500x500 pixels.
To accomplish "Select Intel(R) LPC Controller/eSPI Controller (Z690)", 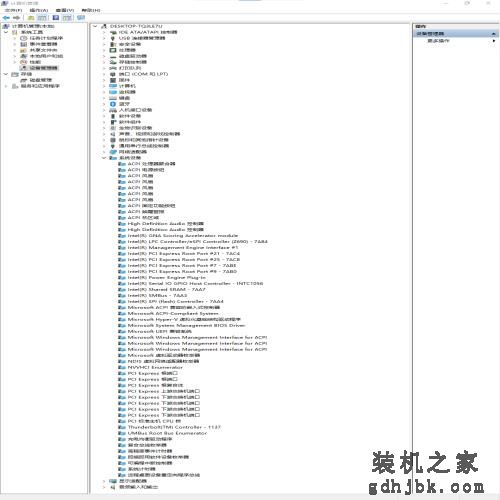I will (198, 242).
